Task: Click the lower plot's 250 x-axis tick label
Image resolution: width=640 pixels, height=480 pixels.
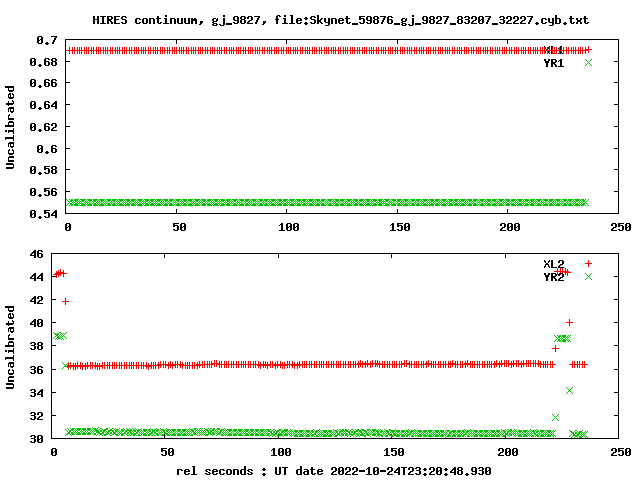Action: click(x=621, y=452)
